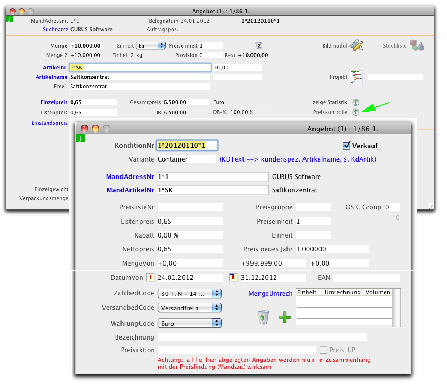Click the Projekt text field in back window

(x=395, y=77)
